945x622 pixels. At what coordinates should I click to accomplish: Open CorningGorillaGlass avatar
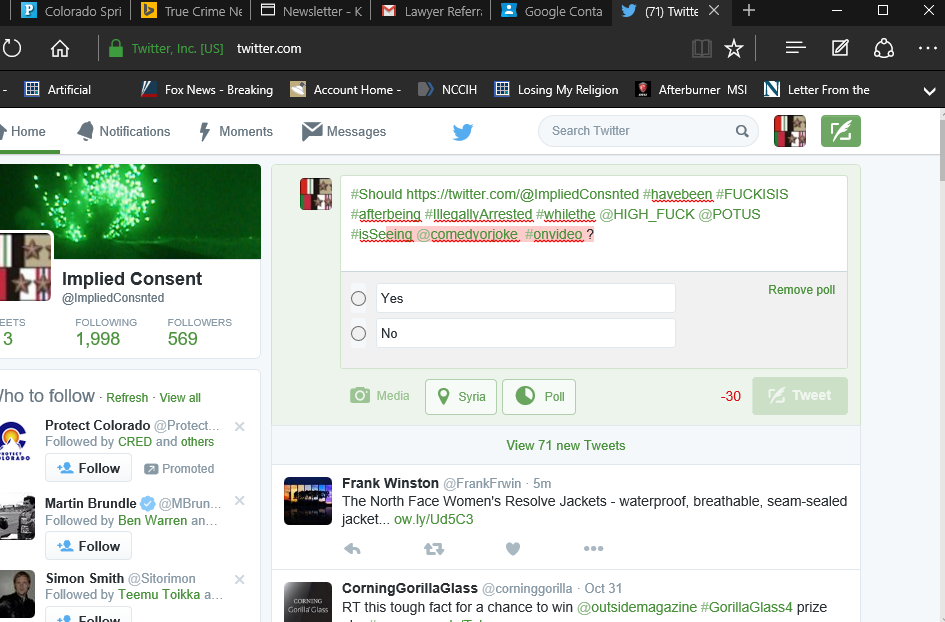coord(308,602)
